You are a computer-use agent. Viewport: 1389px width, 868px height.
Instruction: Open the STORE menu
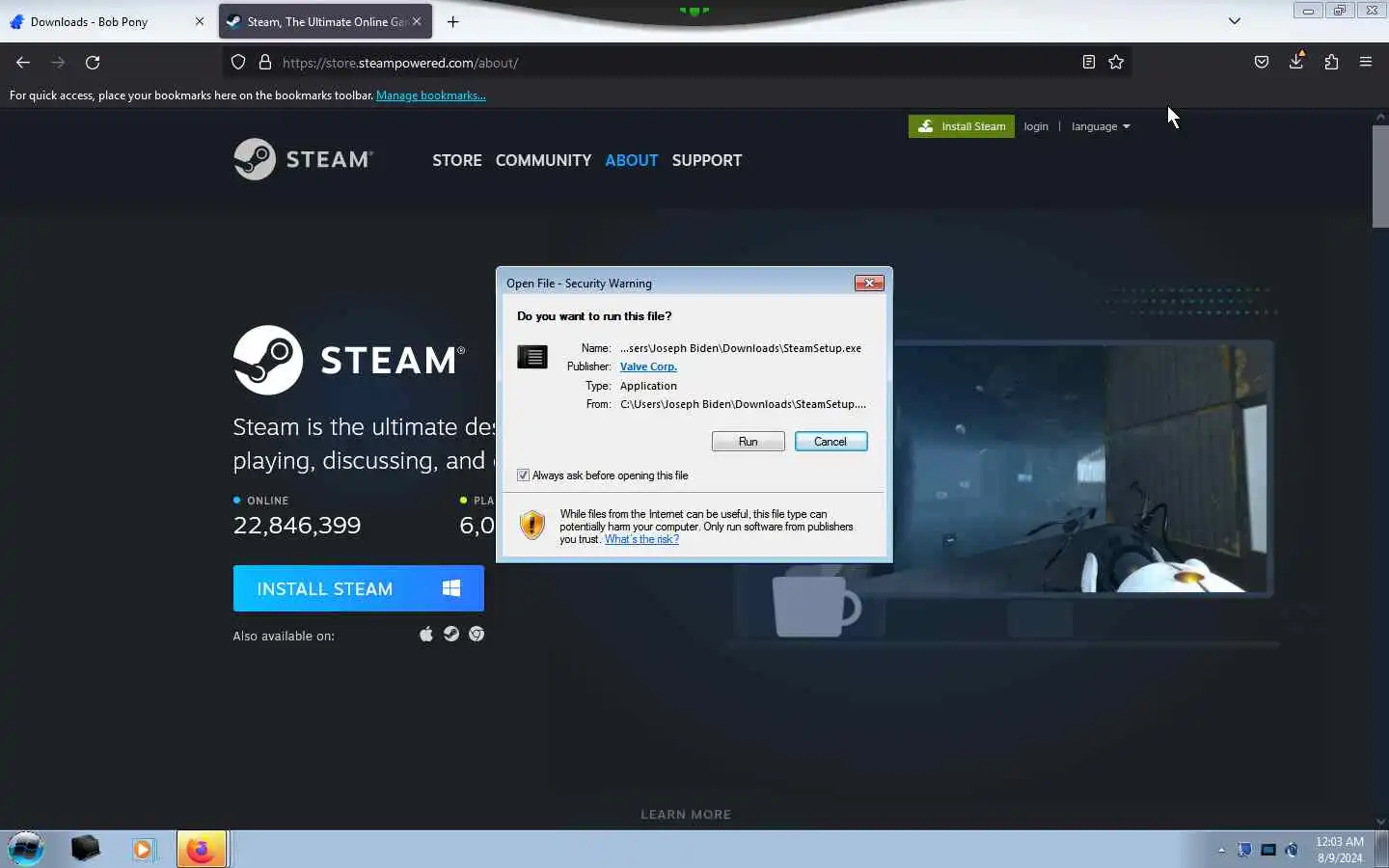[x=457, y=160]
